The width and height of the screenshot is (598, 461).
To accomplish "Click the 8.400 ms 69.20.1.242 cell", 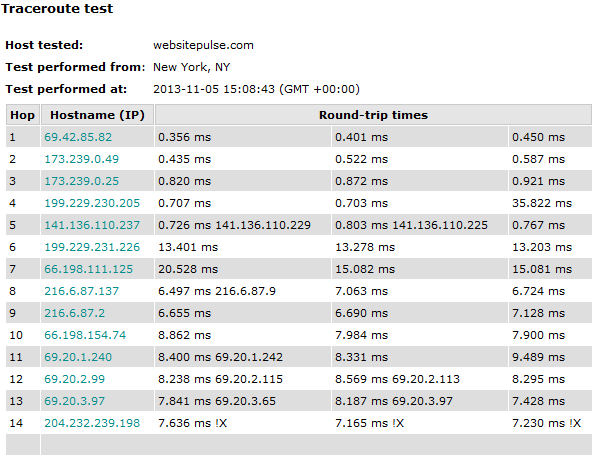I will pos(243,357).
